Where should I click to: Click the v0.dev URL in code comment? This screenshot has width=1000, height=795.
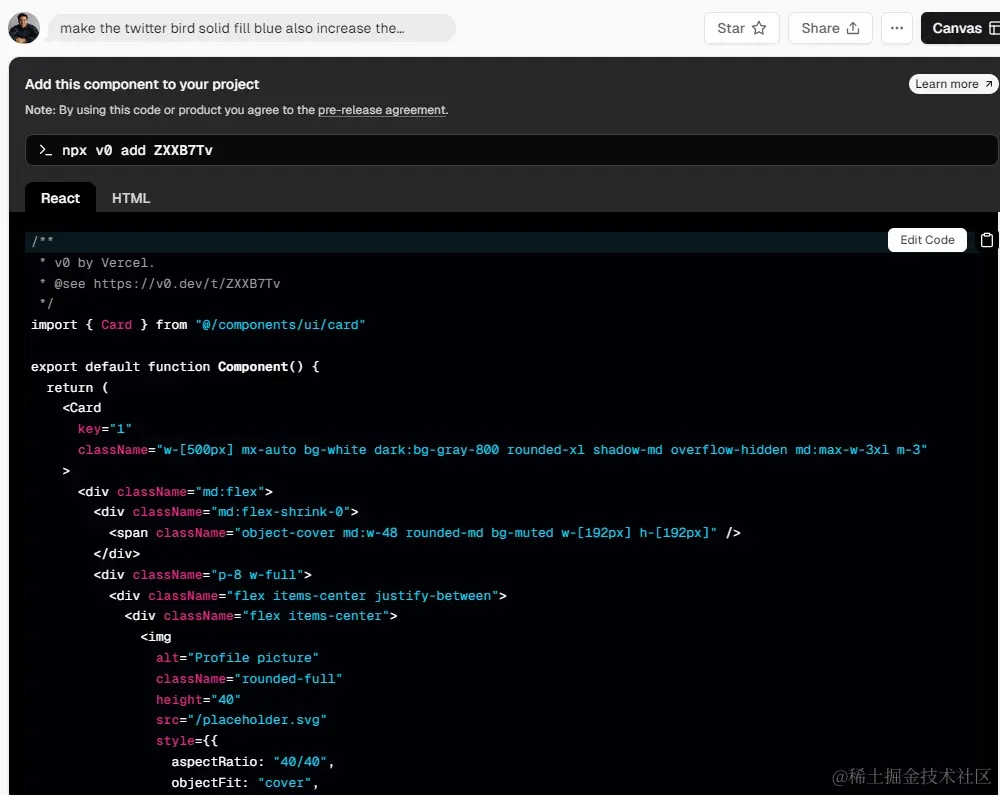coord(187,284)
